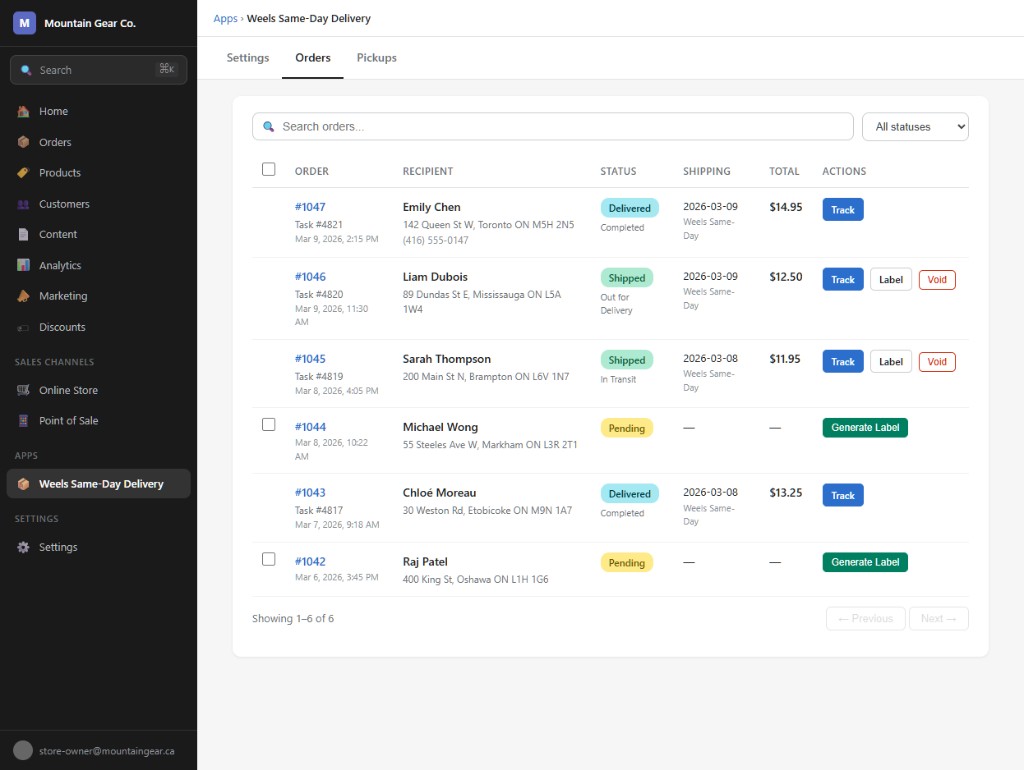
Task: Check the checkbox for order #1044
Action: click(x=268, y=424)
